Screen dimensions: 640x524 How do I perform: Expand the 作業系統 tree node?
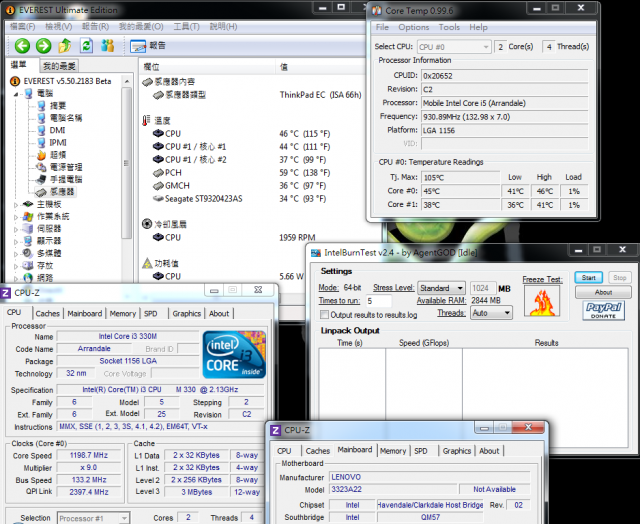tap(16, 217)
